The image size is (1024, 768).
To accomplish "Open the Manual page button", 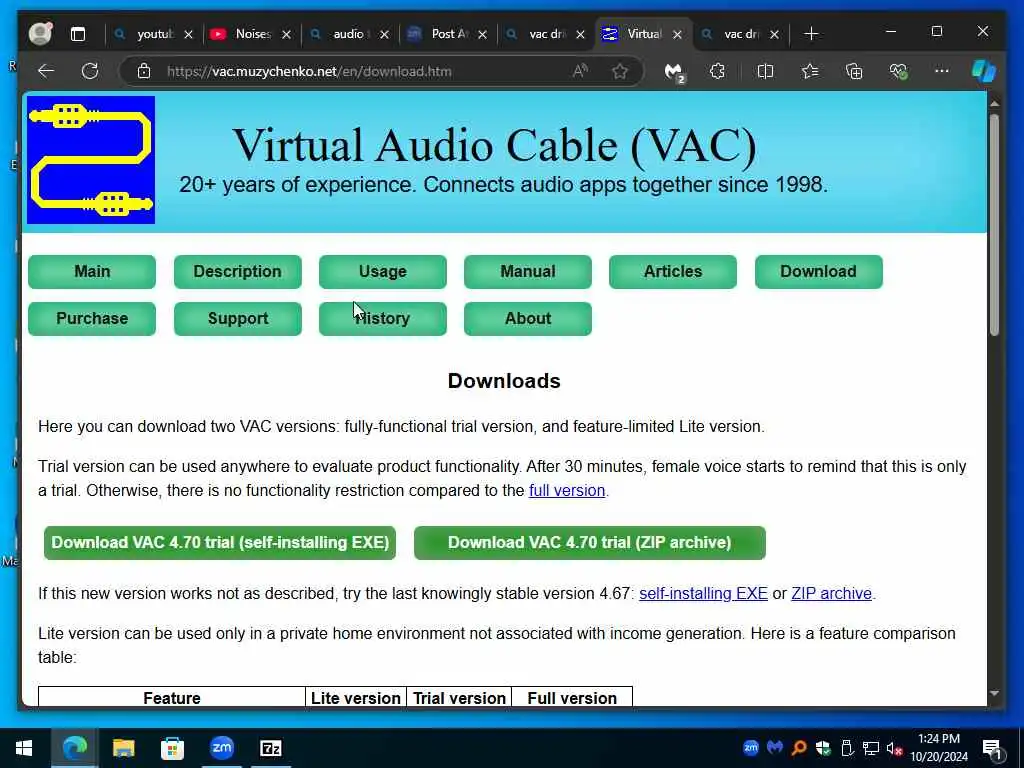I will [528, 272].
